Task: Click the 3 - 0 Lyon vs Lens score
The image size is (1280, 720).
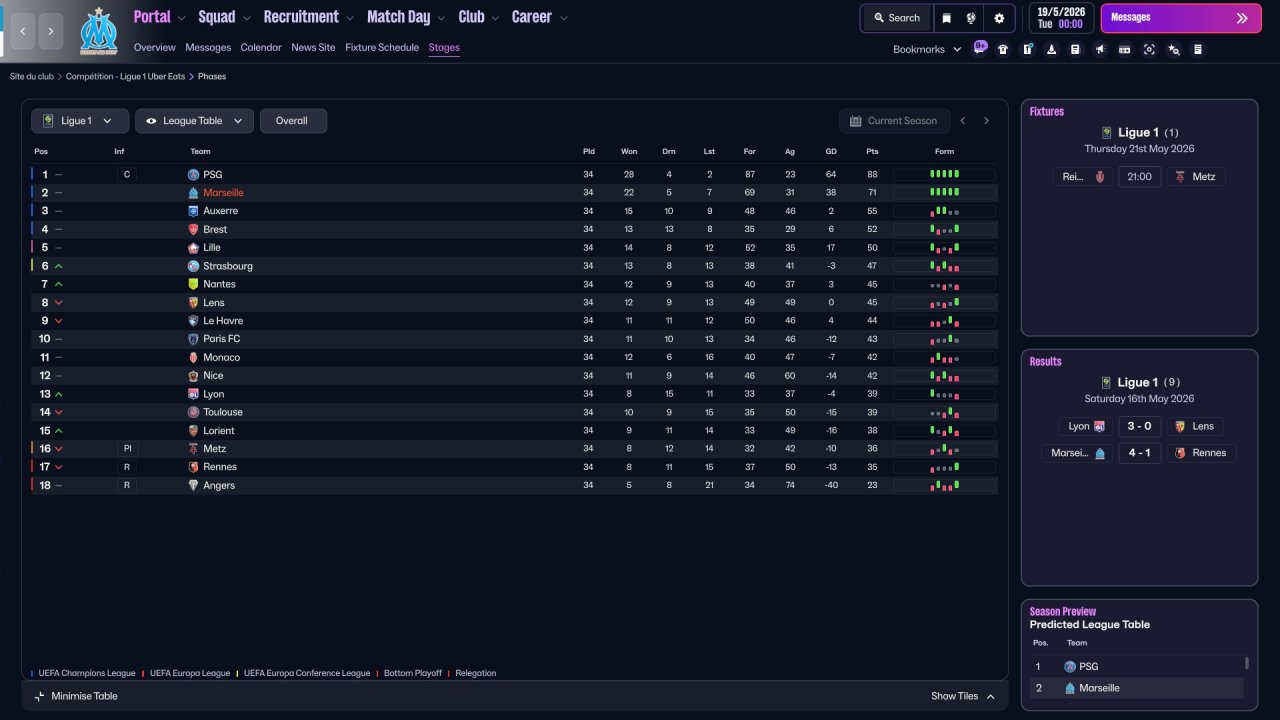Action: tap(1139, 426)
